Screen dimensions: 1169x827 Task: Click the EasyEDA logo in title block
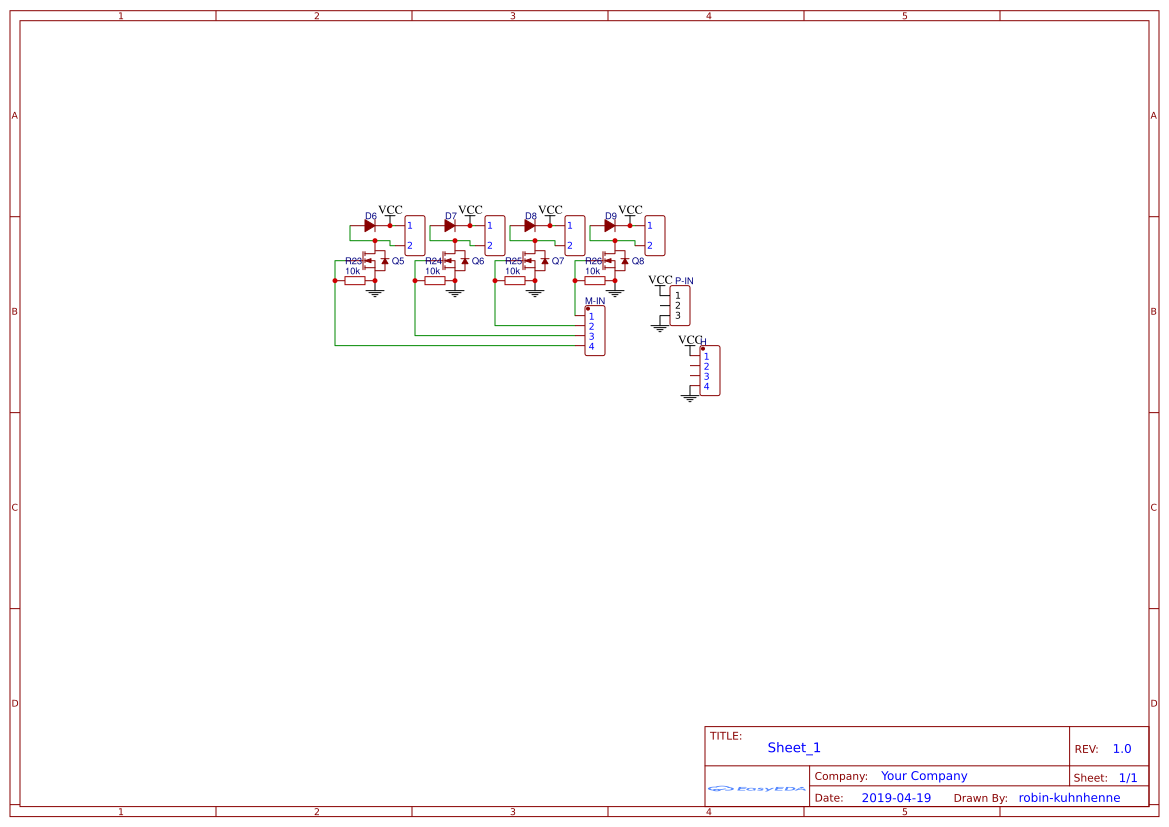pos(755,789)
